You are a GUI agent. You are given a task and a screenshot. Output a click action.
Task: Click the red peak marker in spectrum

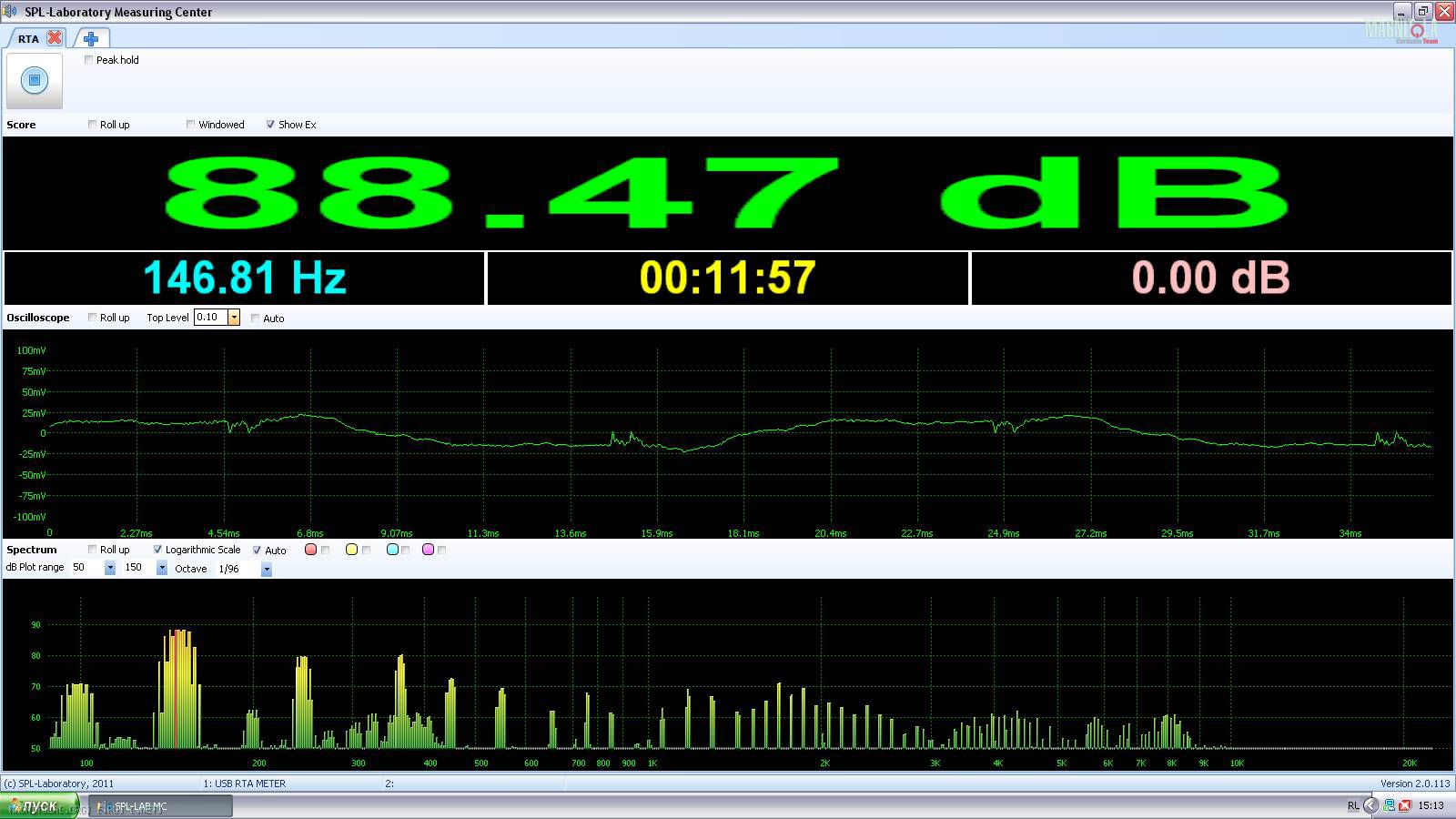176,690
